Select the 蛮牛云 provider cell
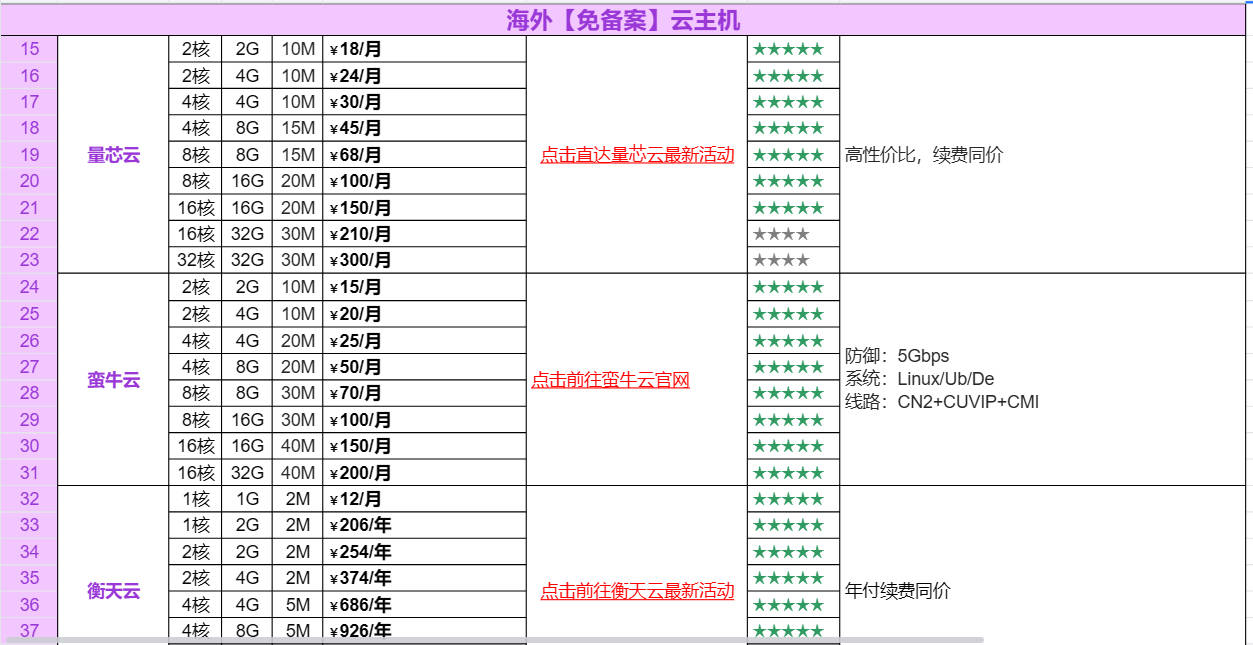Viewport: 1253px width, 645px height. [113, 380]
